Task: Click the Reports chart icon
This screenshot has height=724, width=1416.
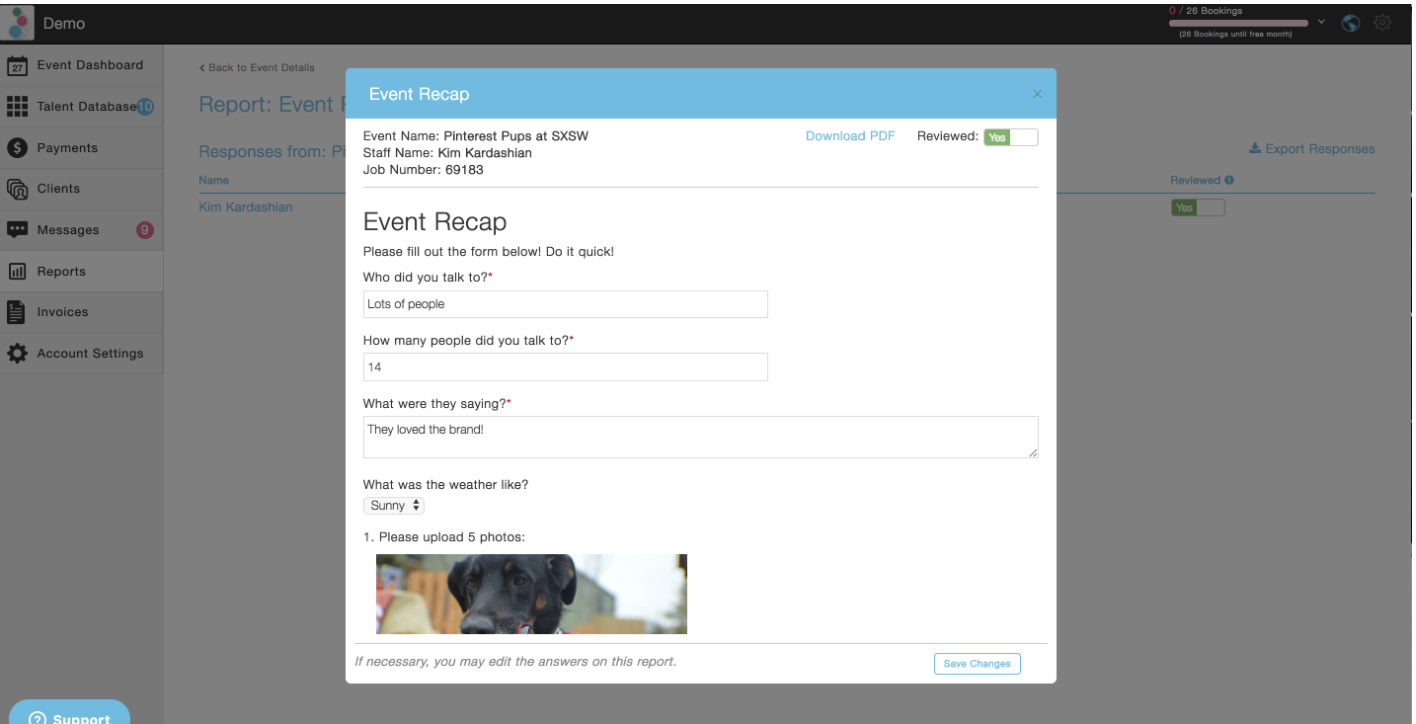Action: pyautogui.click(x=17, y=271)
